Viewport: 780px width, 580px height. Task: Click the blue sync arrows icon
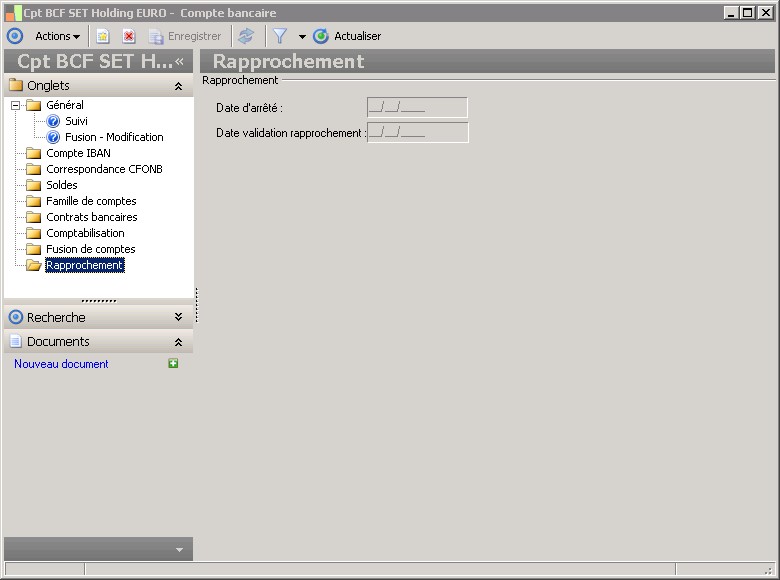pyautogui.click(x=246, y=36)
